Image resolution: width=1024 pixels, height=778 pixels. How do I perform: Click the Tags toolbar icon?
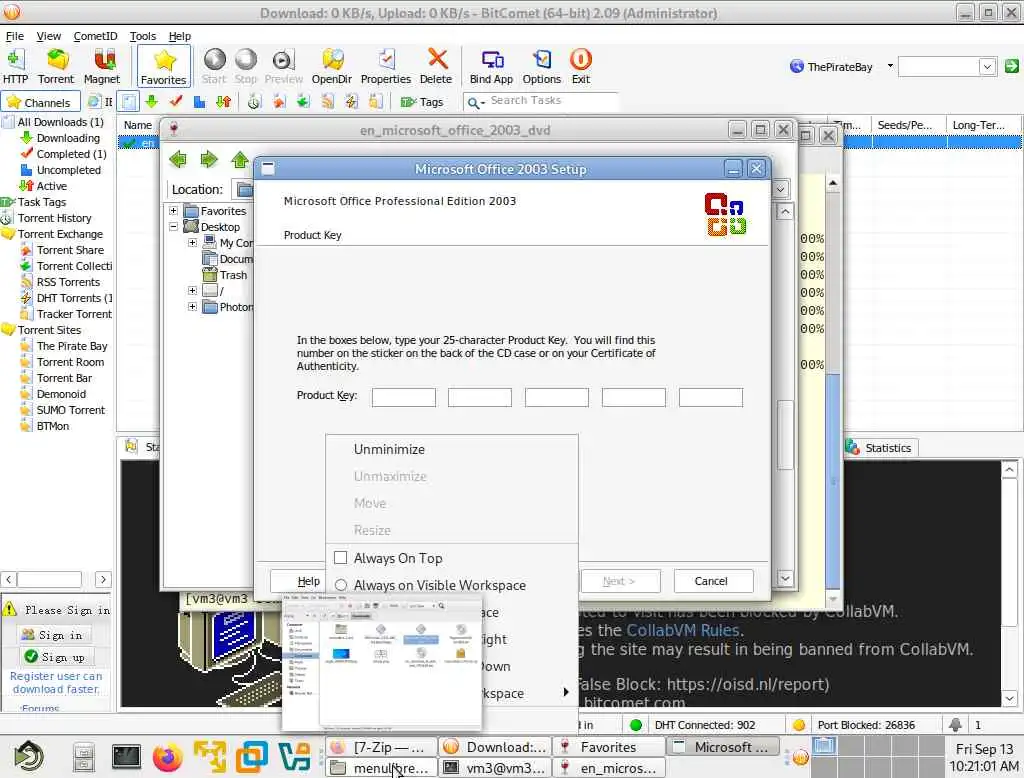click(x=422, y=101)
